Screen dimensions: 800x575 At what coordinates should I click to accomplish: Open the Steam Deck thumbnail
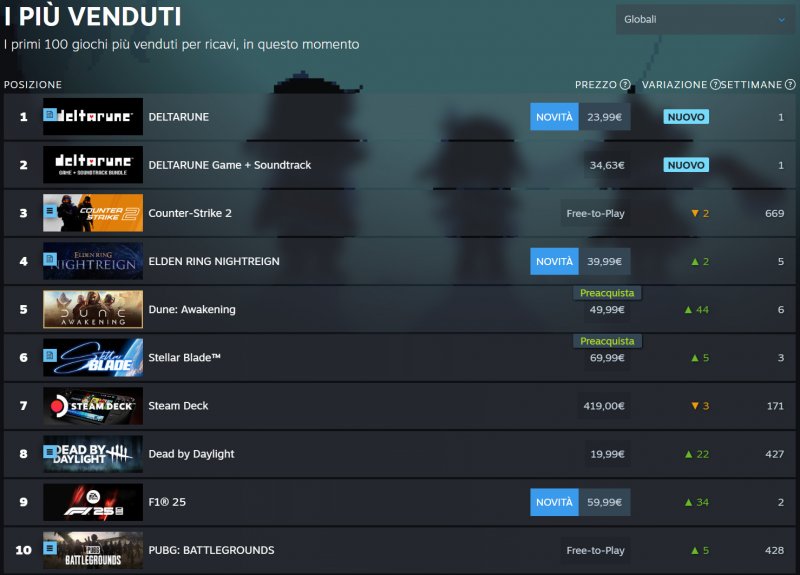93,406
